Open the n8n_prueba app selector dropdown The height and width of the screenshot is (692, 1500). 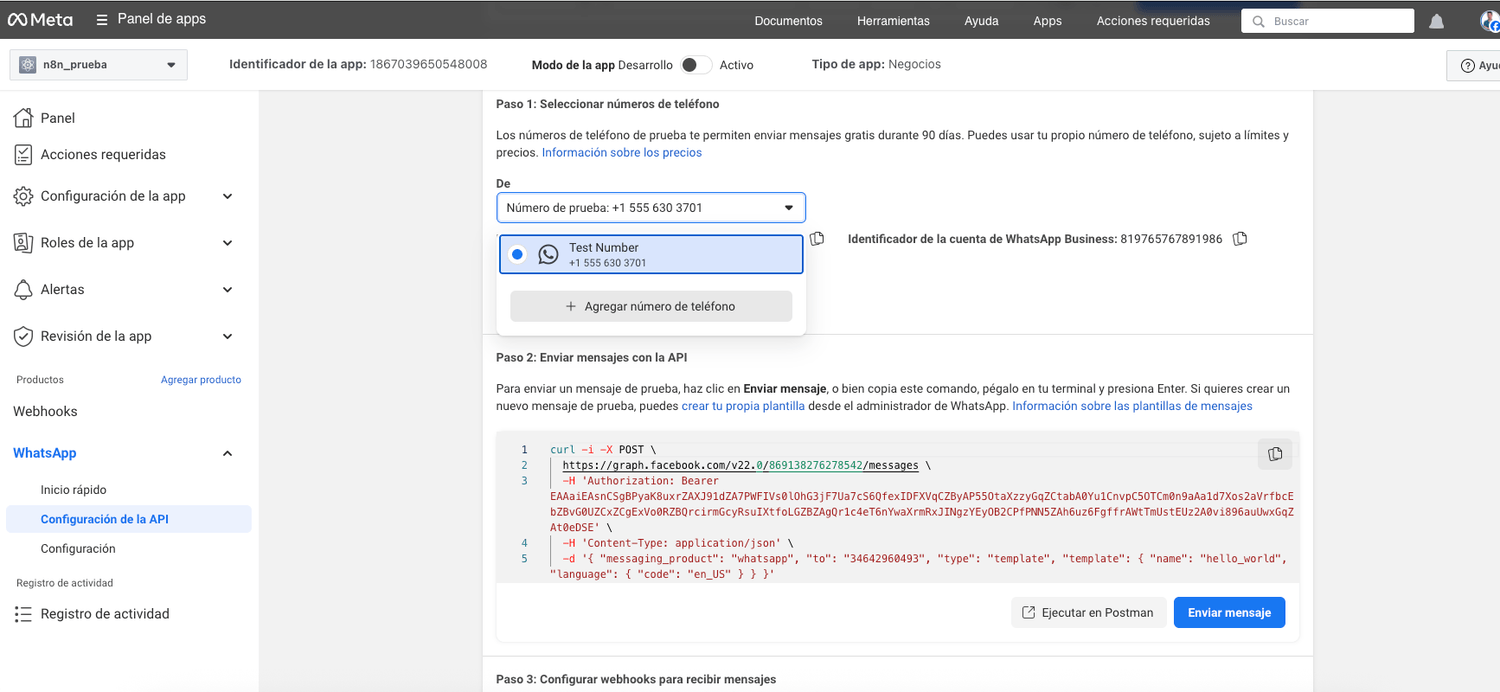(x=98, y=65)
